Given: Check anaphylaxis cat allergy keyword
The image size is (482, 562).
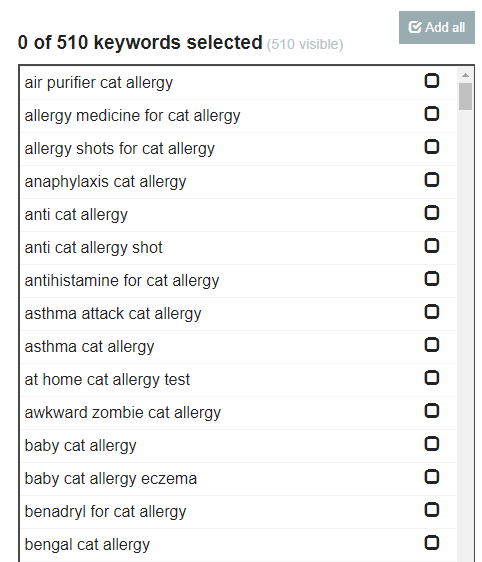Looking at the screenshot, I should point(431,180).
